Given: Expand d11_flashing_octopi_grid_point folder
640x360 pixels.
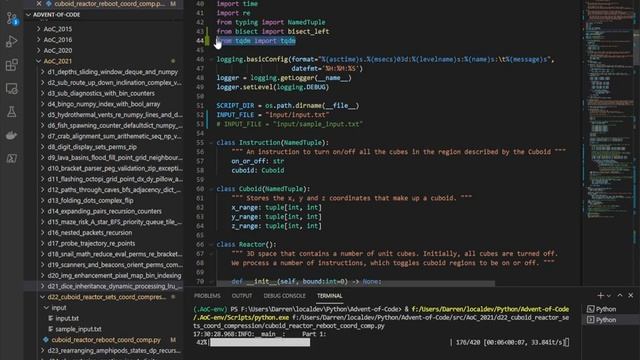Looking at the screenshot, I should pos(42,179).
